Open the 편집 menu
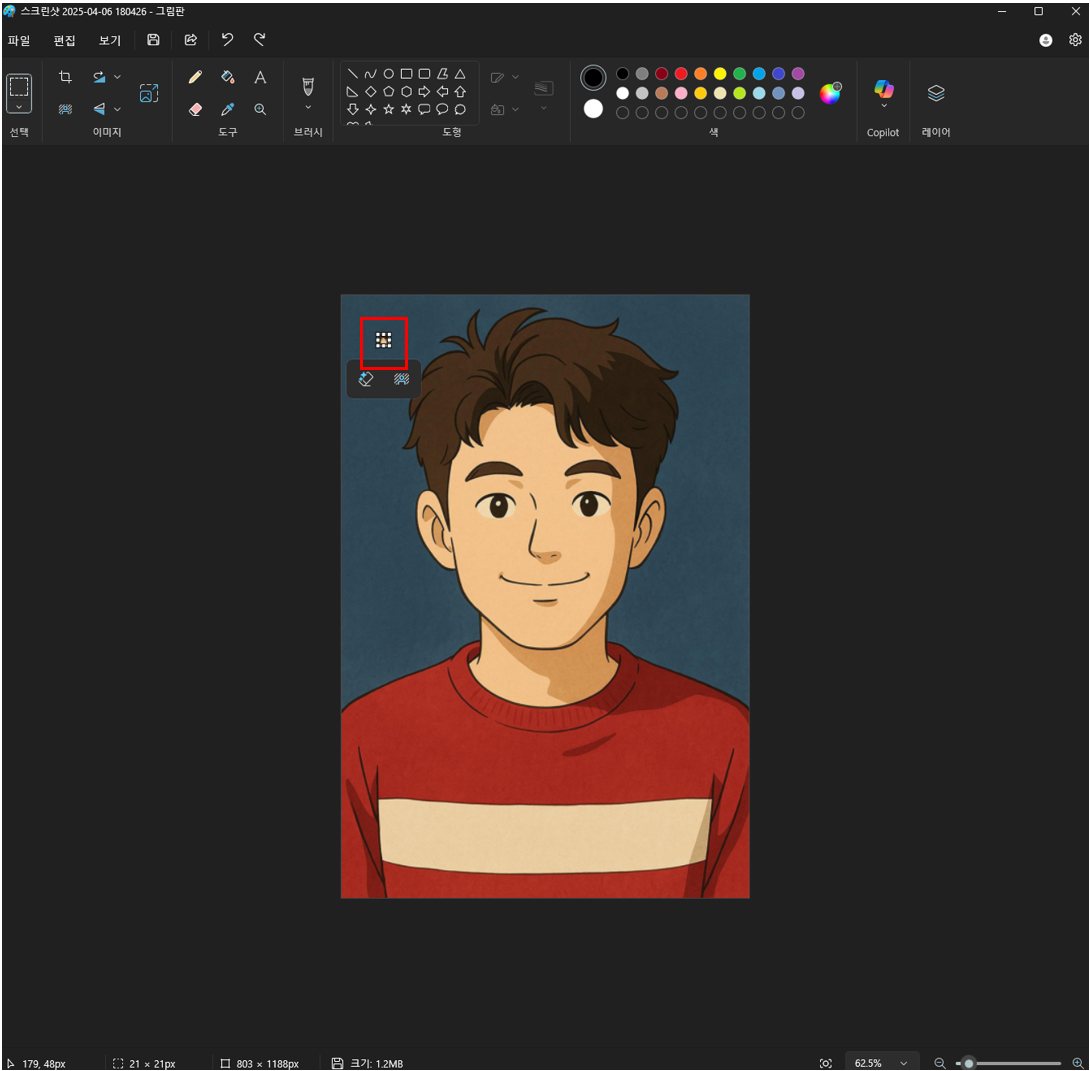 click(x=64, y=40)
